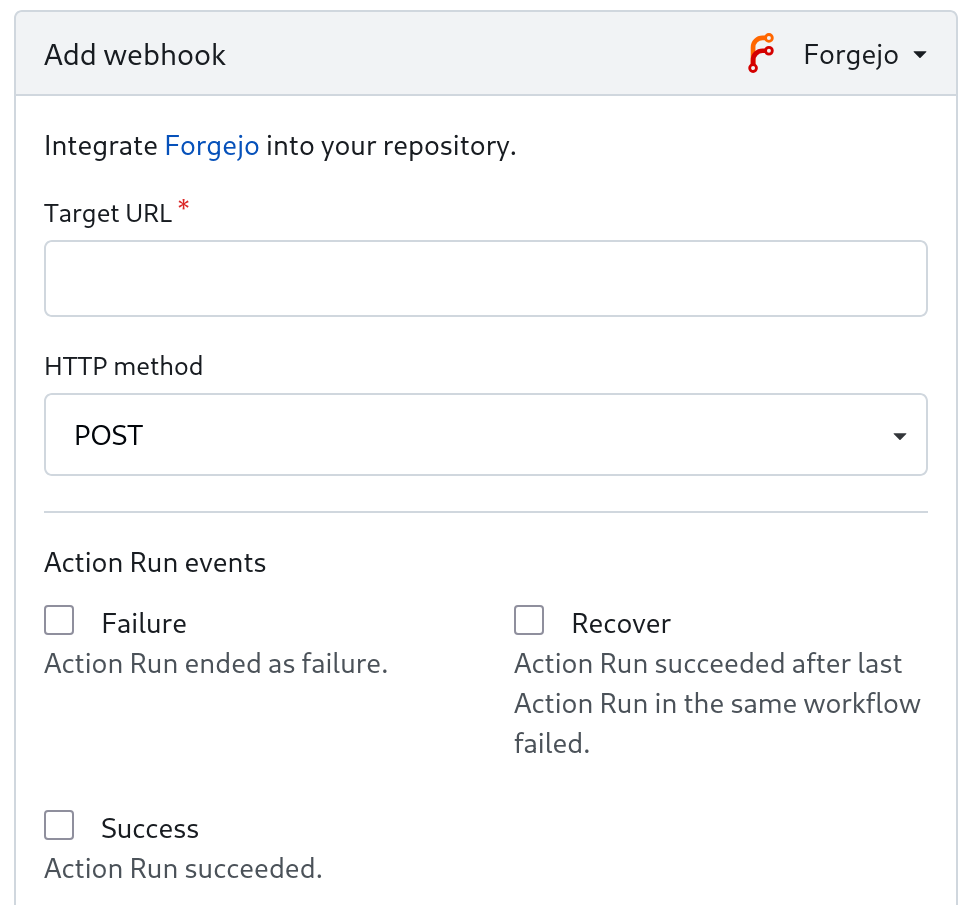The image size is (972, 905).
Task: Click the Target URL field label
Action: [x=108, y=213]
